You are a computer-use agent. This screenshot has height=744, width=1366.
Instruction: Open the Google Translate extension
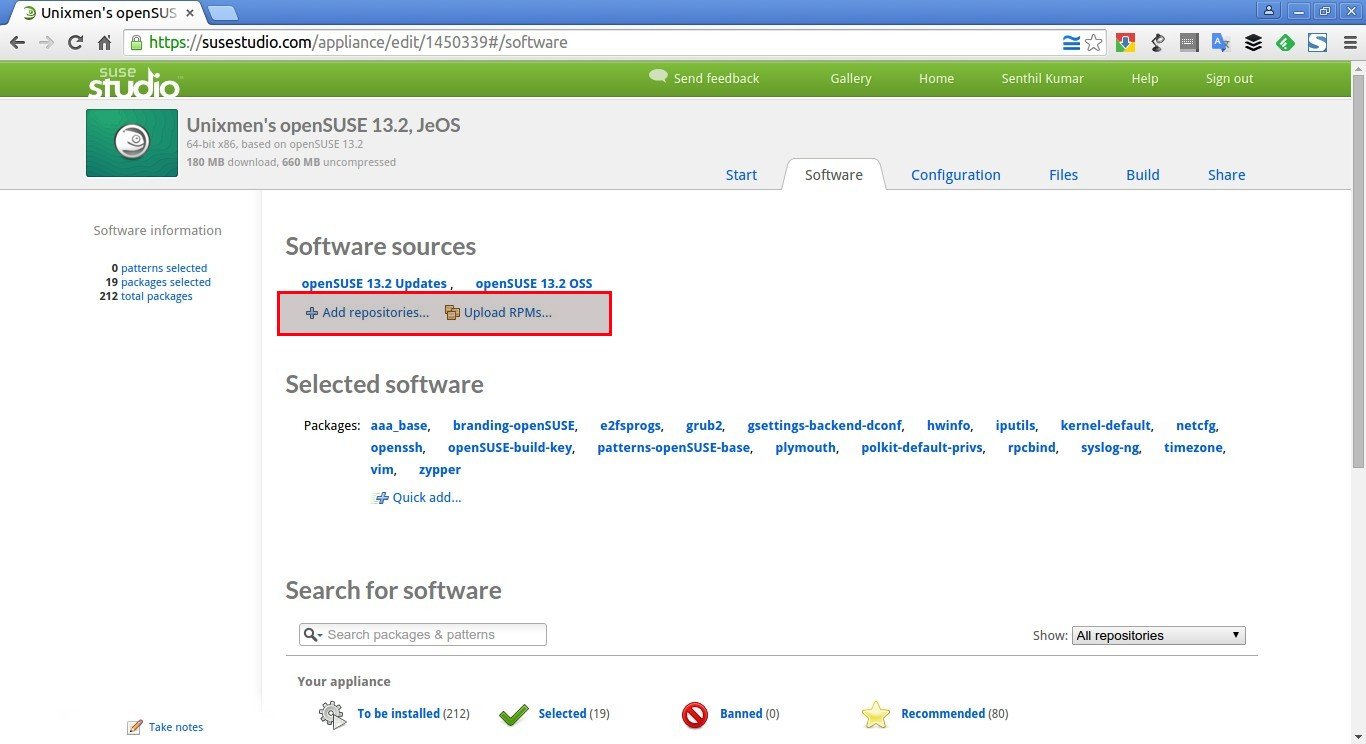[1221, 43]
